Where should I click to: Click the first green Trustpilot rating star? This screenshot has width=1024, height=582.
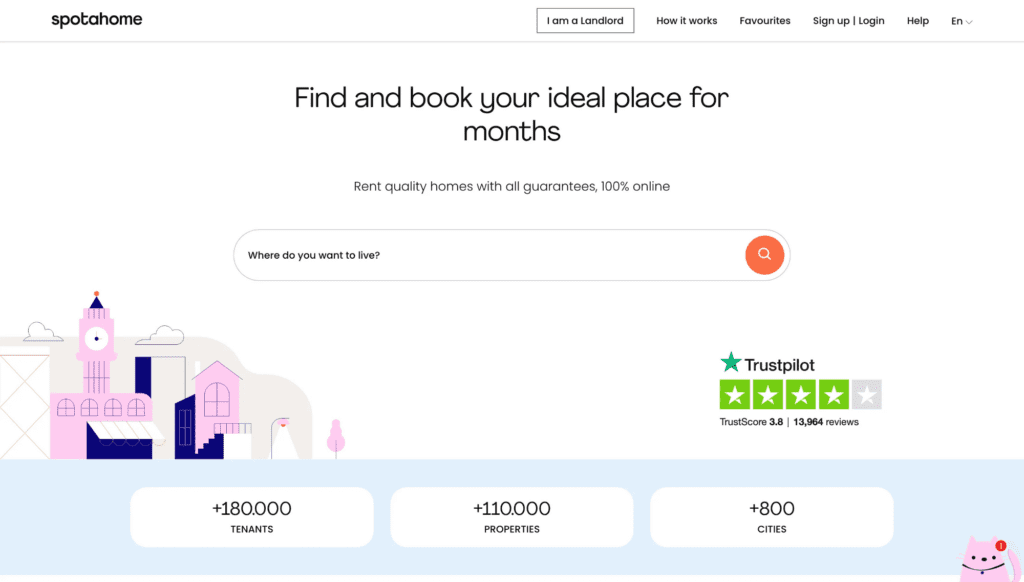[735, 395]
